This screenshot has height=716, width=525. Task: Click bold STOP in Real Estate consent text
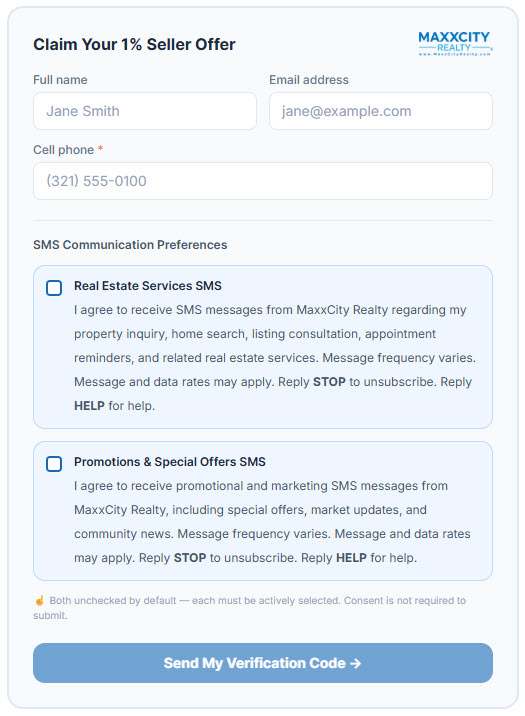tap(329, 382)
